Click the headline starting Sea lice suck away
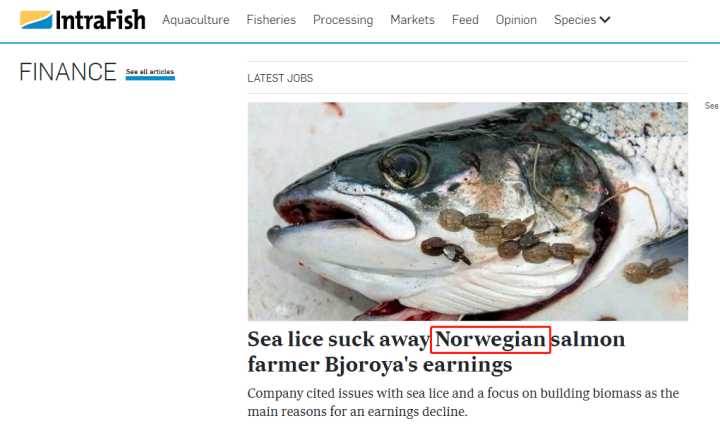Screen dimensions: 720x428 (436, 352)
